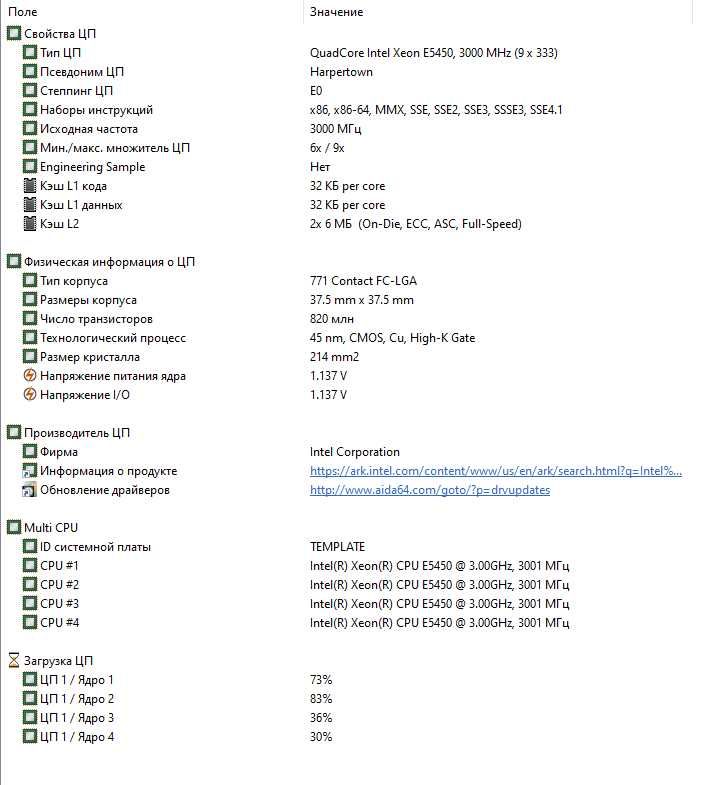Click the Производитель ЦП section icon

[x=14, y=433]
